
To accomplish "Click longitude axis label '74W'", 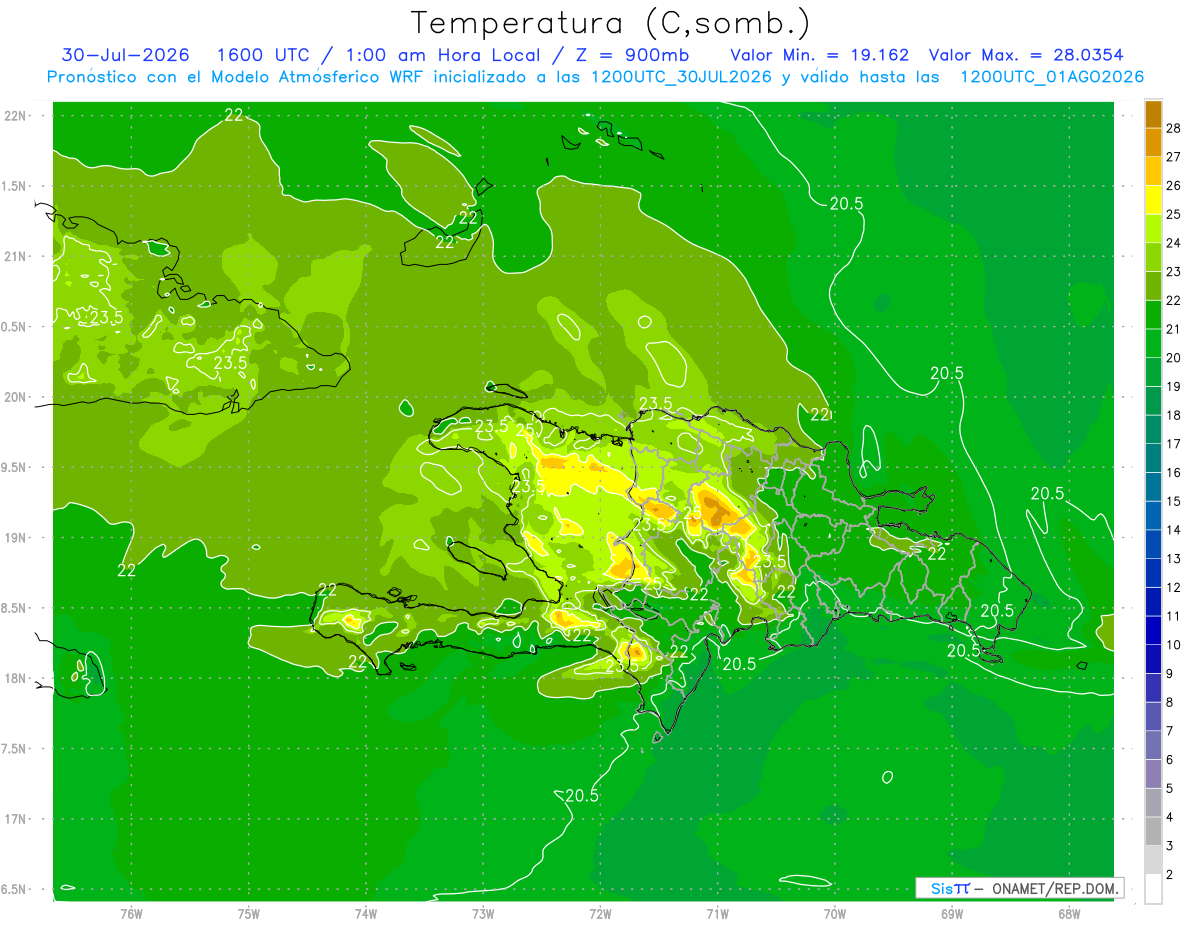I will [x=366, y=914].
